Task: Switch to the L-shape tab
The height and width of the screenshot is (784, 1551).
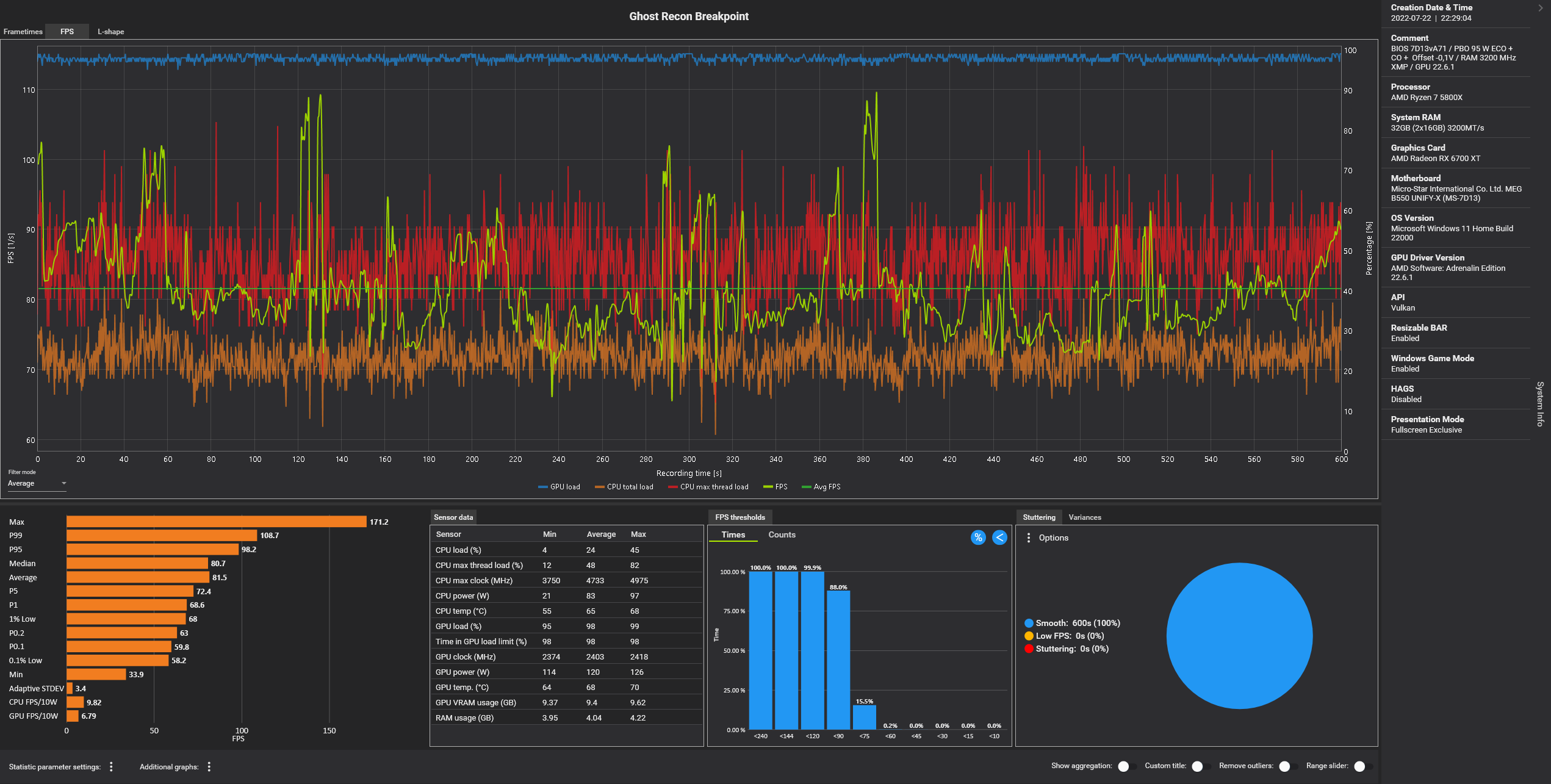Action: [110, 32]
